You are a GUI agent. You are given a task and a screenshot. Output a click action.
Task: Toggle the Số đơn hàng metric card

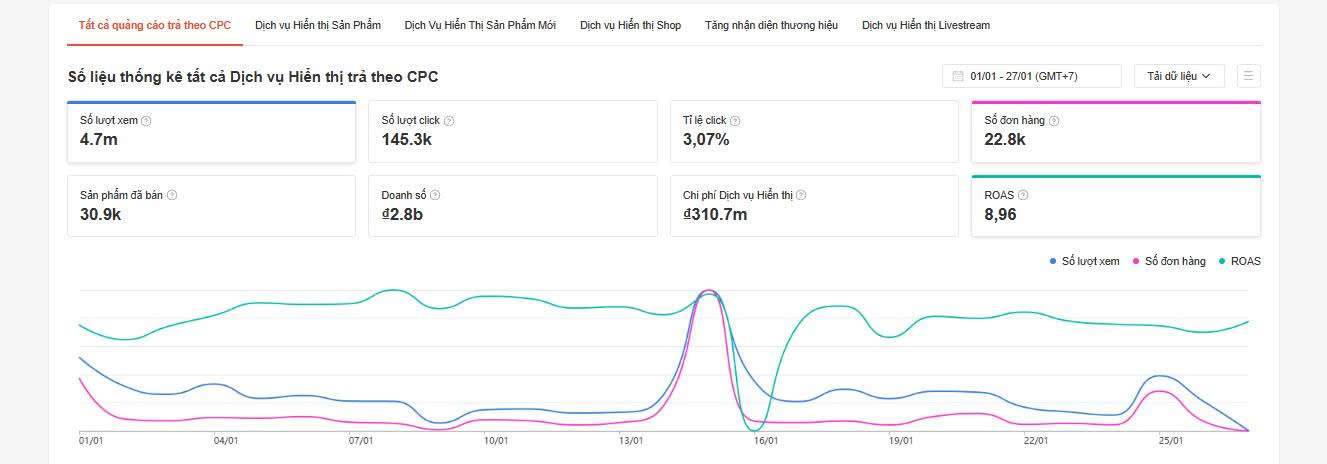tap(1115, 132)
